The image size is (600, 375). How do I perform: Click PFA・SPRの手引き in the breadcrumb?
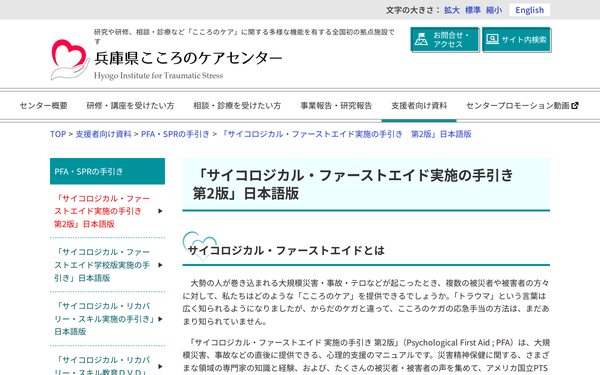click(x=175, y=134)
